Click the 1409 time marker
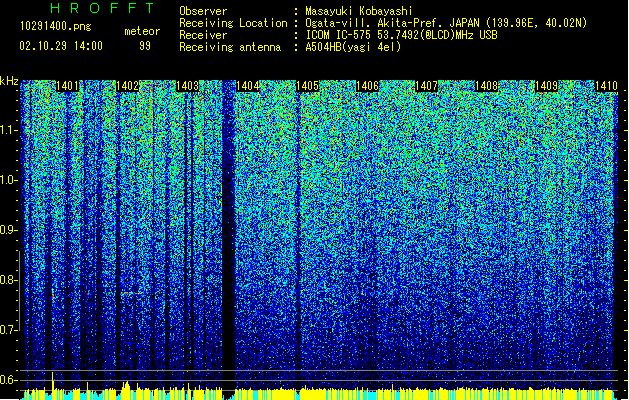 coord(546,86)
